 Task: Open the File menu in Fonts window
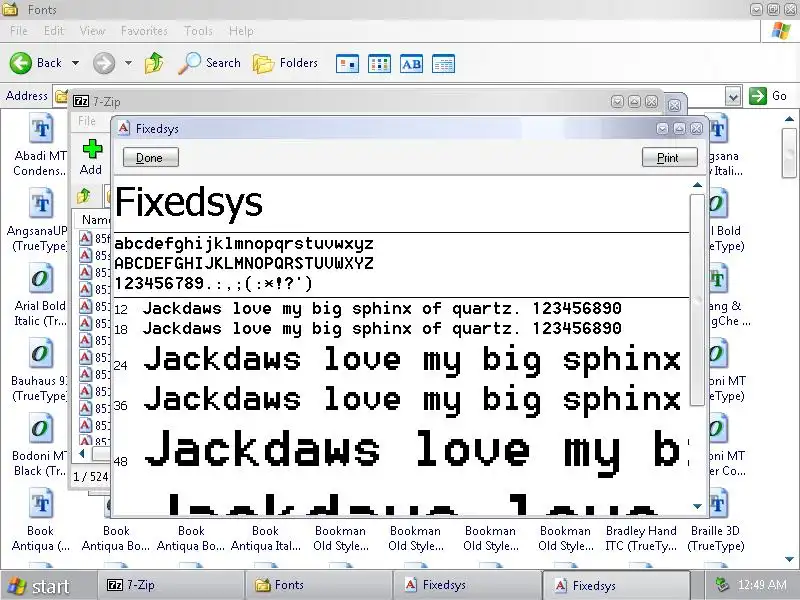(x=19, y=31)
